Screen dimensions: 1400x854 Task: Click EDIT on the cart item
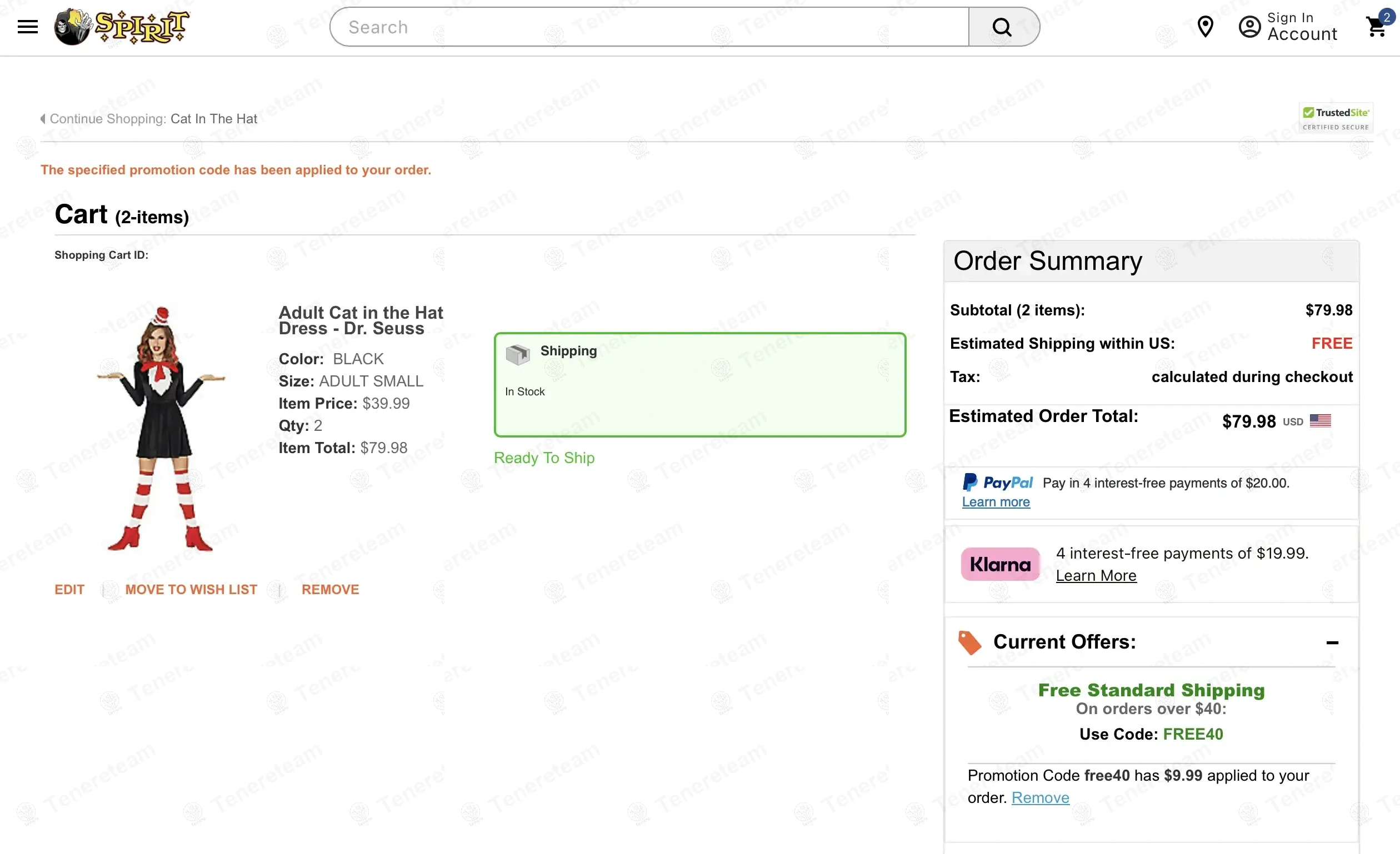pos(69,589)
